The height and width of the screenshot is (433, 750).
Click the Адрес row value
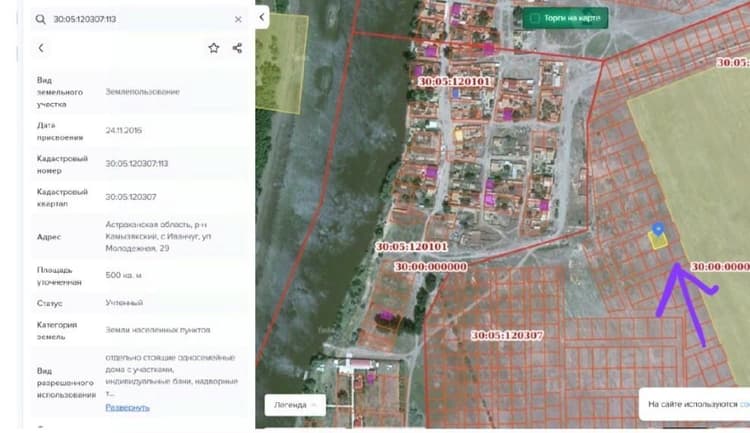tap(158, 236)
